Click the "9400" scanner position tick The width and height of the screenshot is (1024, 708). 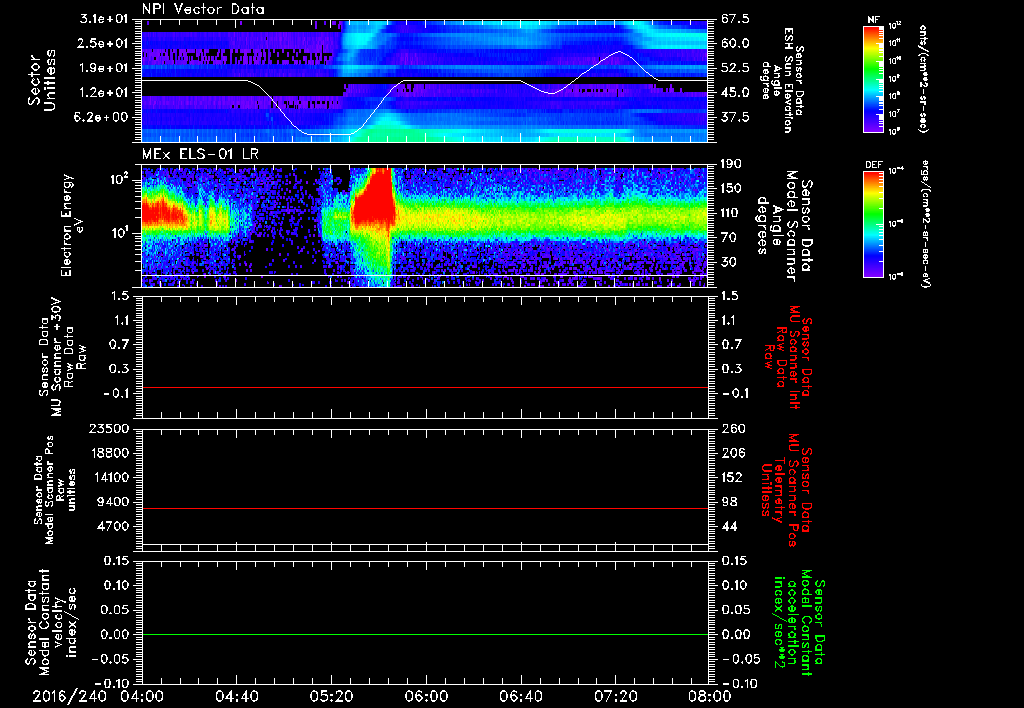(x=114, y=502)
